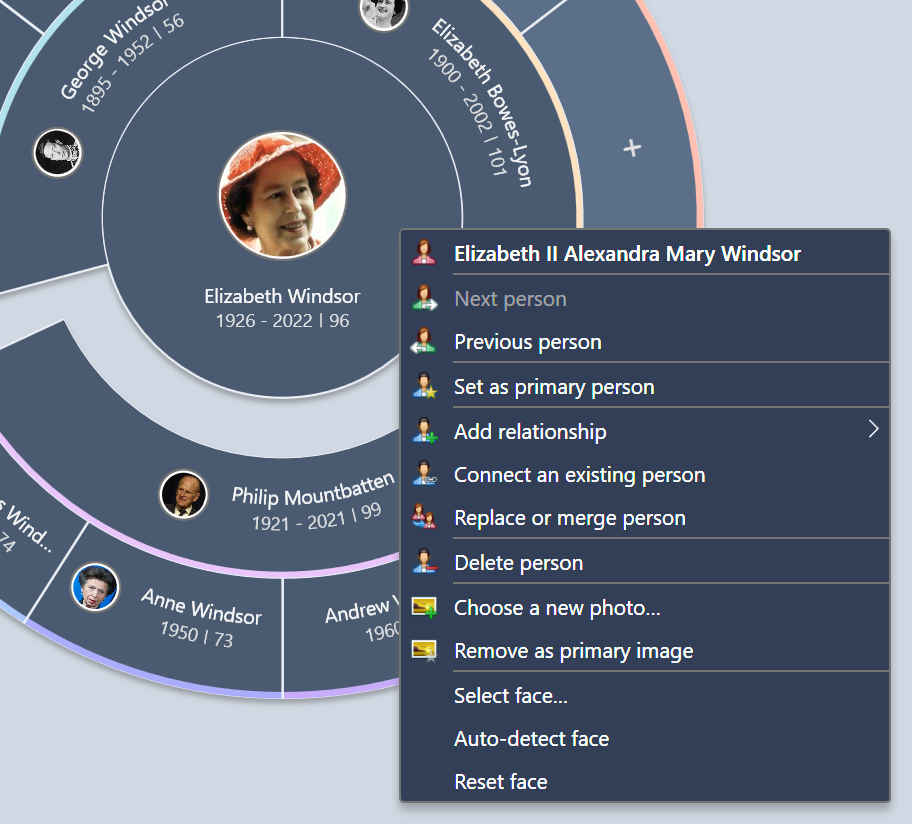Click the Replace or merge person icon

pos(424,518)
